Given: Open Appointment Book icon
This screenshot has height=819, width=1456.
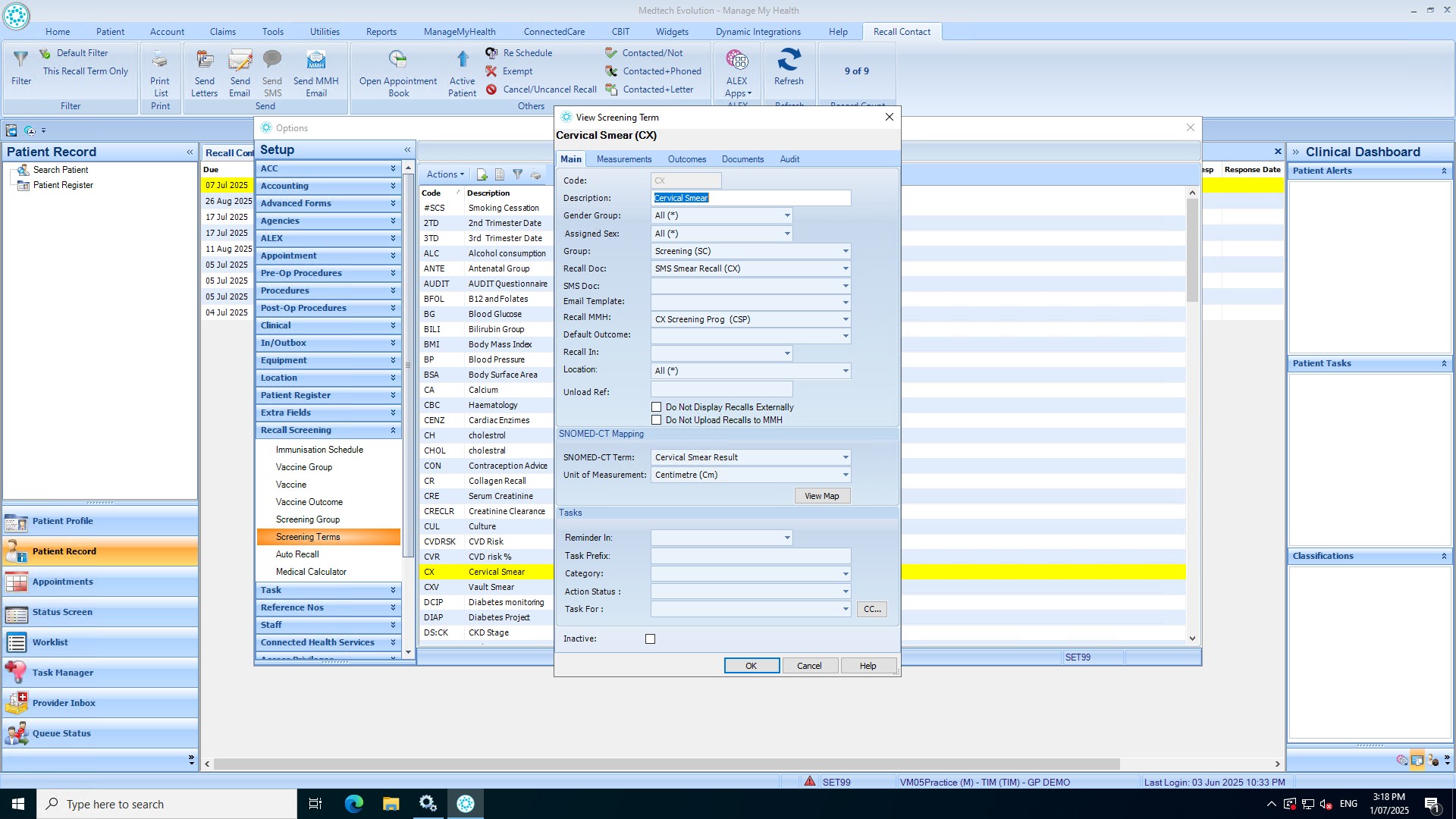Looking at the screenshot, I should [x=397, y=60].
